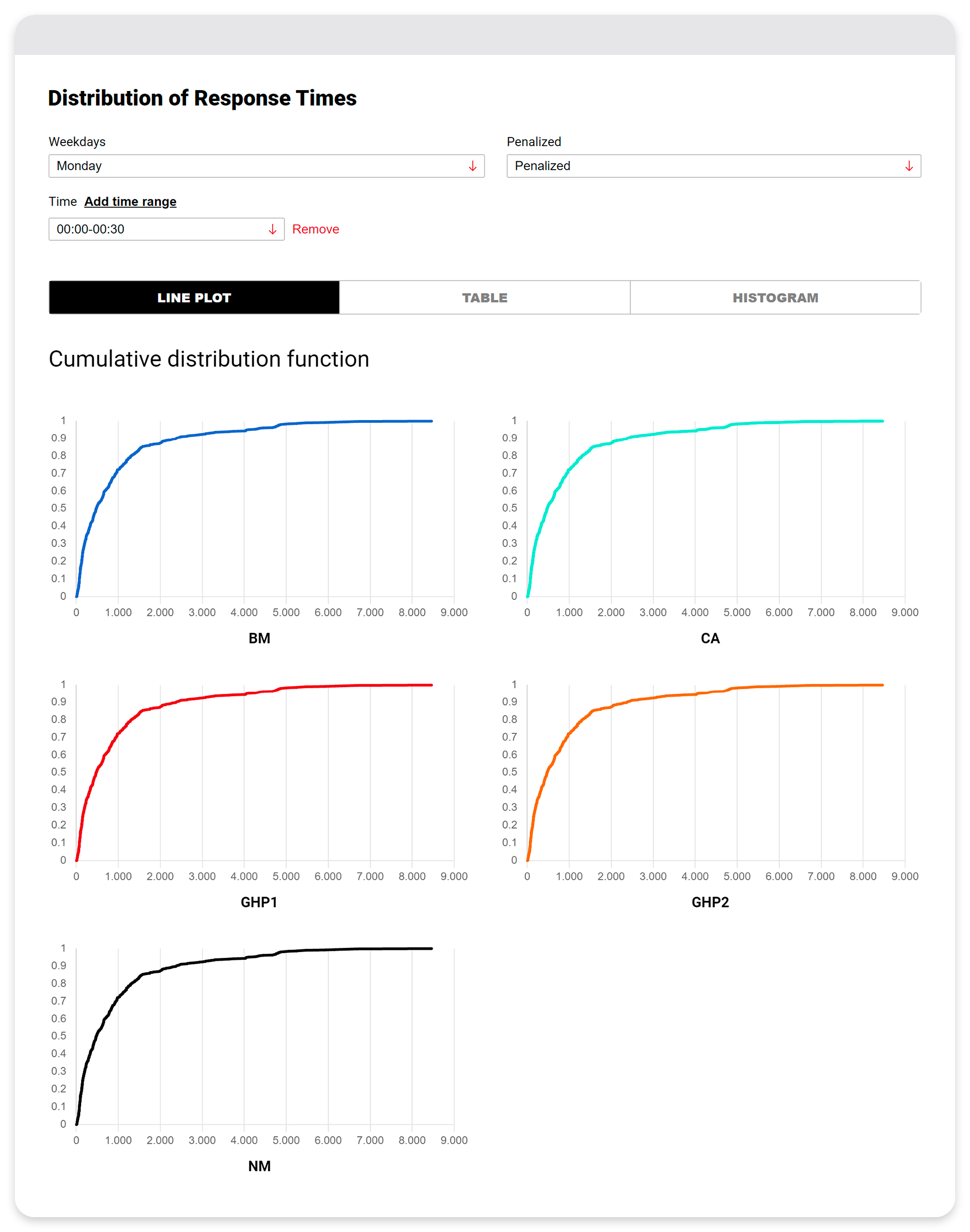
Task: Click the red arrow in Penalized dropdown
Action: (909, 166)
